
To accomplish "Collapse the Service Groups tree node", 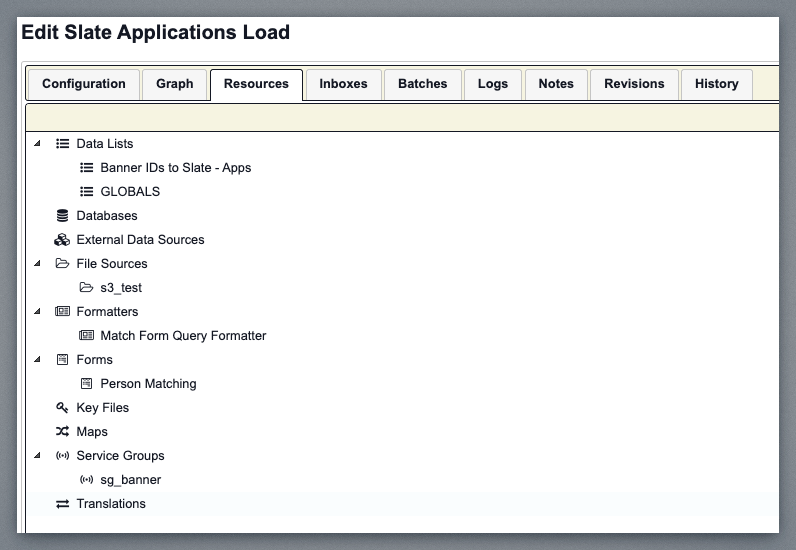I will pos(38,456).
